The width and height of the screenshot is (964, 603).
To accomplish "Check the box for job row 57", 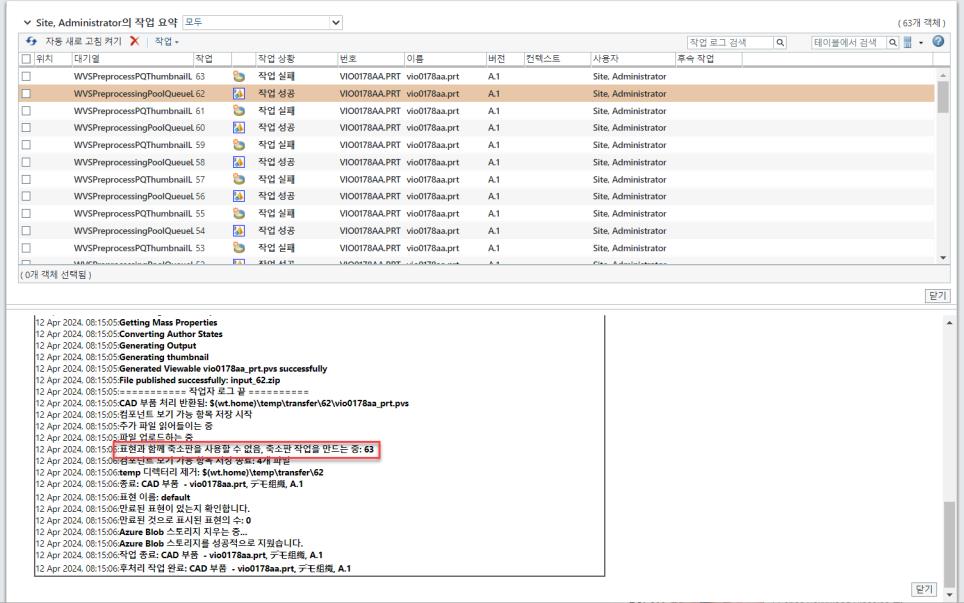I will click(26, 179).
